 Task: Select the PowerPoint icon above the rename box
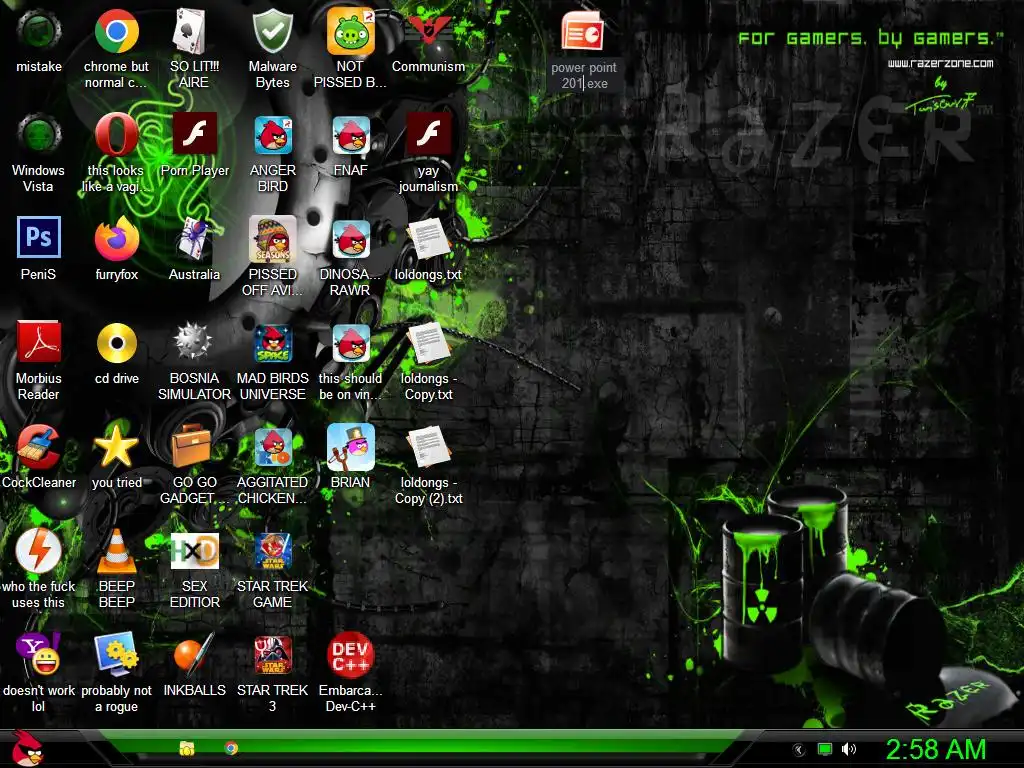pos(583,30)
